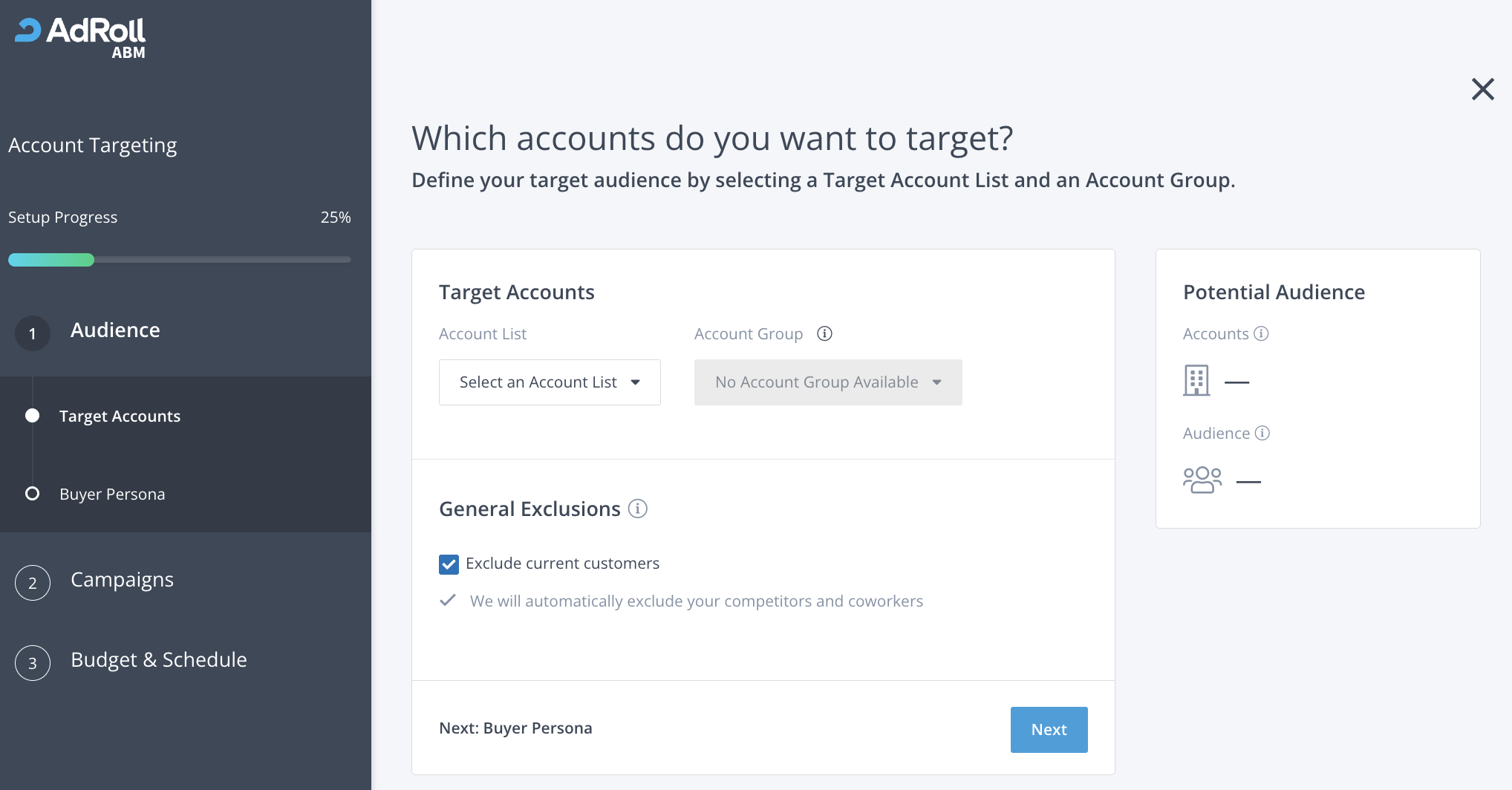Click the Audience info icon in Potential Audience

click(1262, 433)
